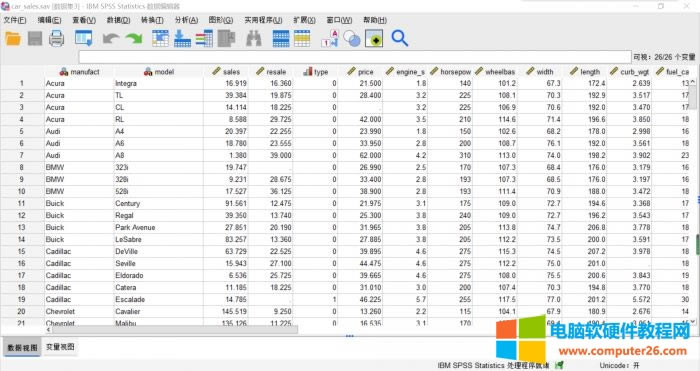Click the Search magnifier icon
This screenshot has height=371, width=700.
pos(400,38)
